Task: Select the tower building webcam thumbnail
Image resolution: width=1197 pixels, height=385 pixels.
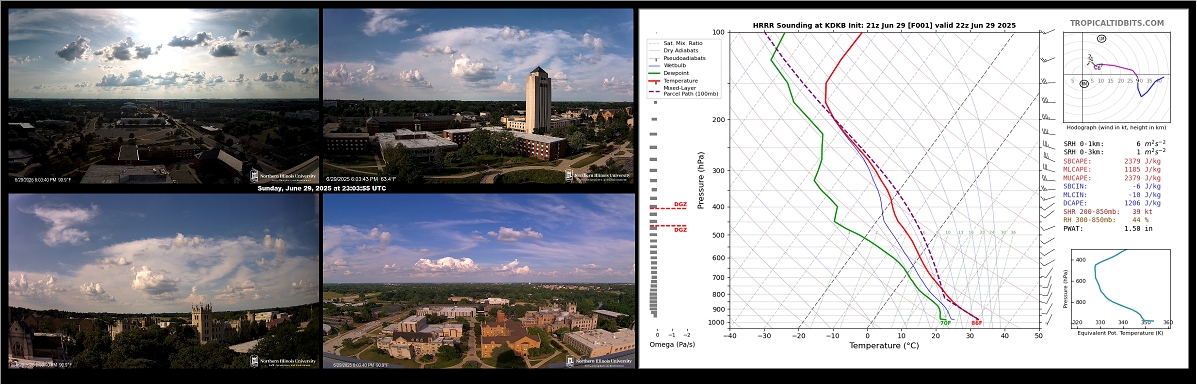Action: pyautogui.click(x=479, y=95)
